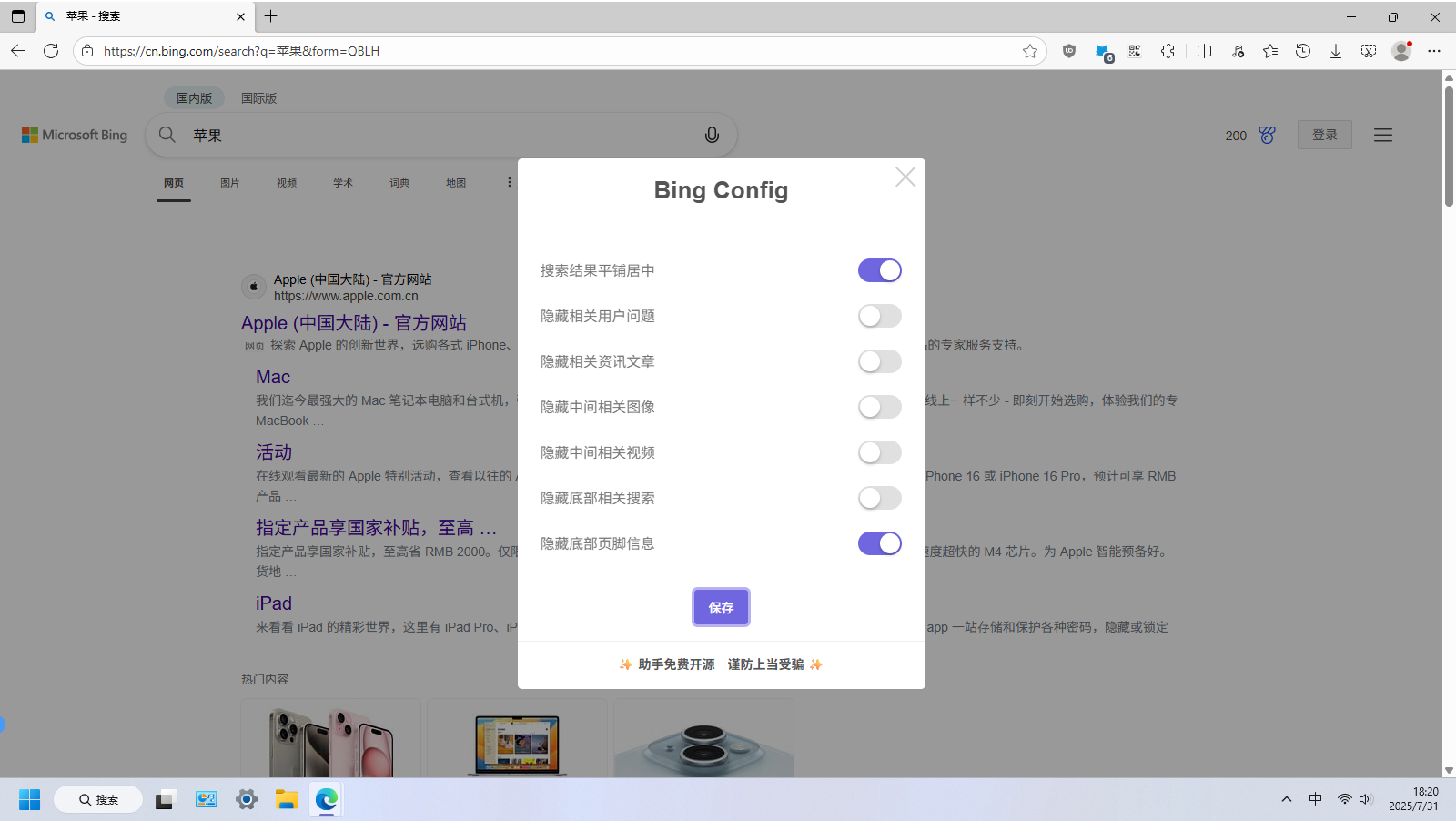Click the 保存 button
1456x821 pixels.
tap(721, 607)
